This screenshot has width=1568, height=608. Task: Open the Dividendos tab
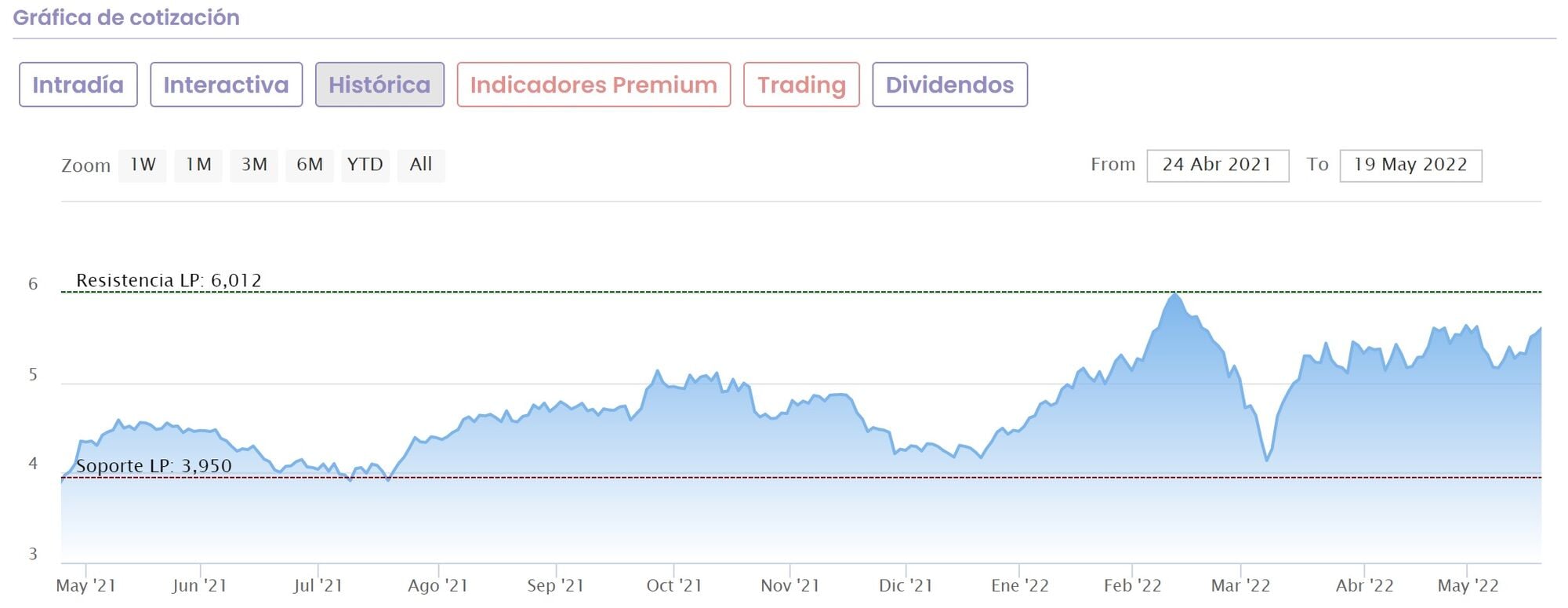click(949, 85)
